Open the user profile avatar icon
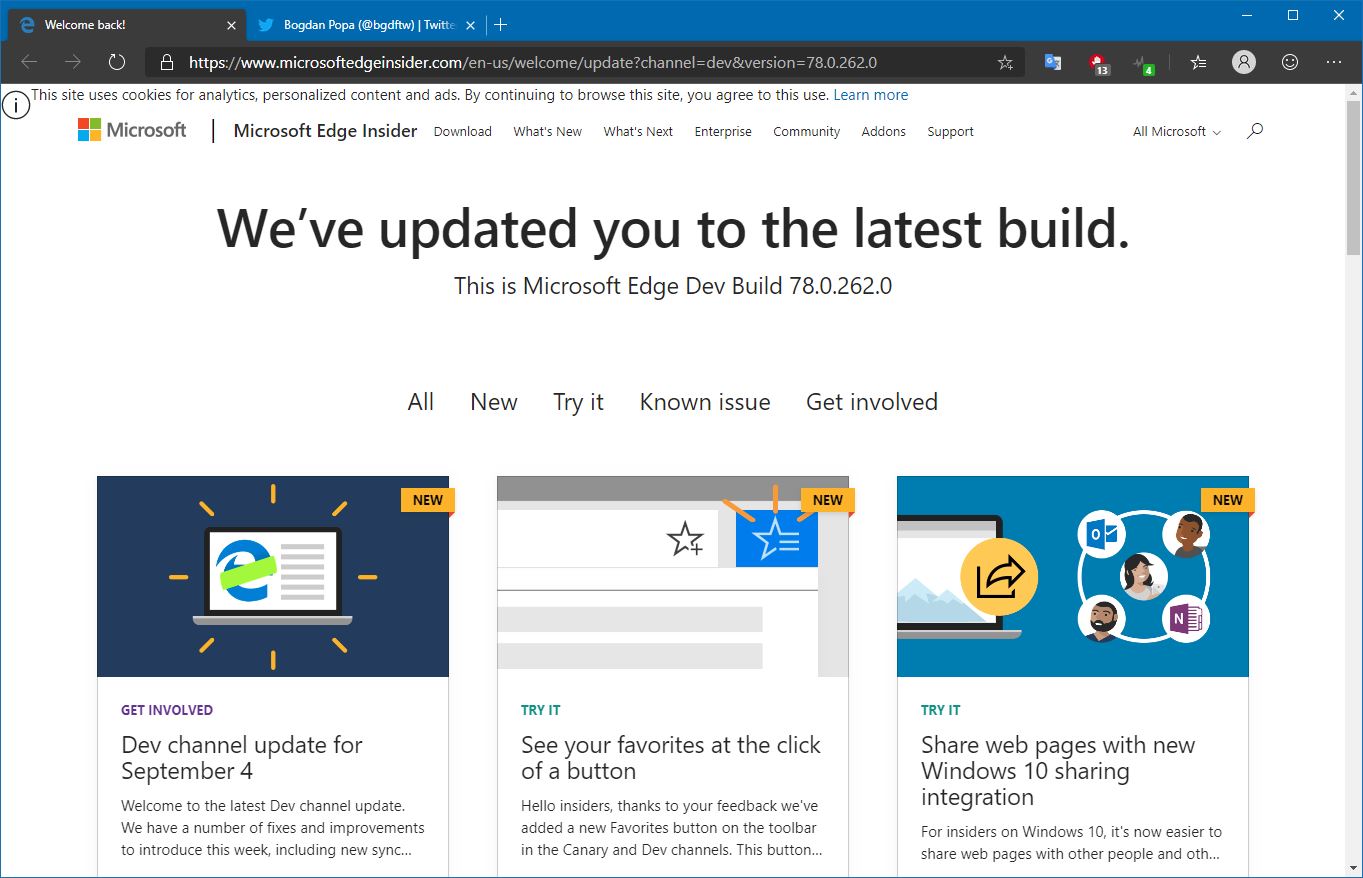This screenshot has height=878, width=1363. [x=1243, y=62]
